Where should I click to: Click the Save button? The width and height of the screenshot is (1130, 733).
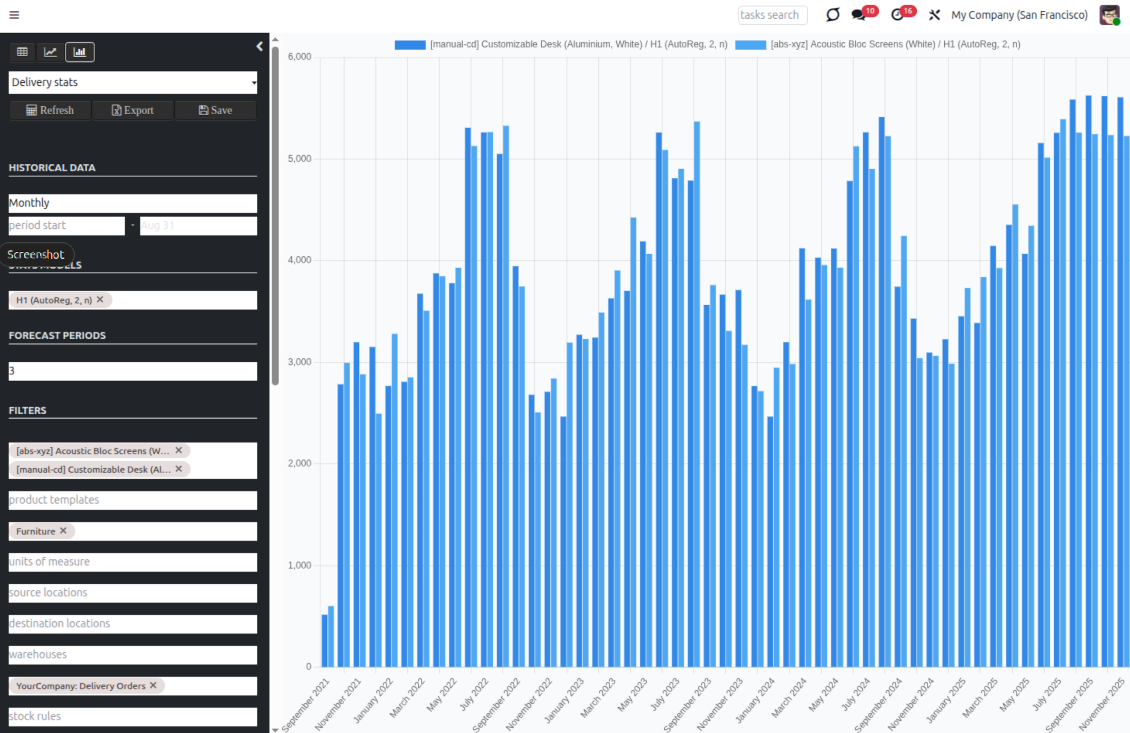(x=215, y=110)
